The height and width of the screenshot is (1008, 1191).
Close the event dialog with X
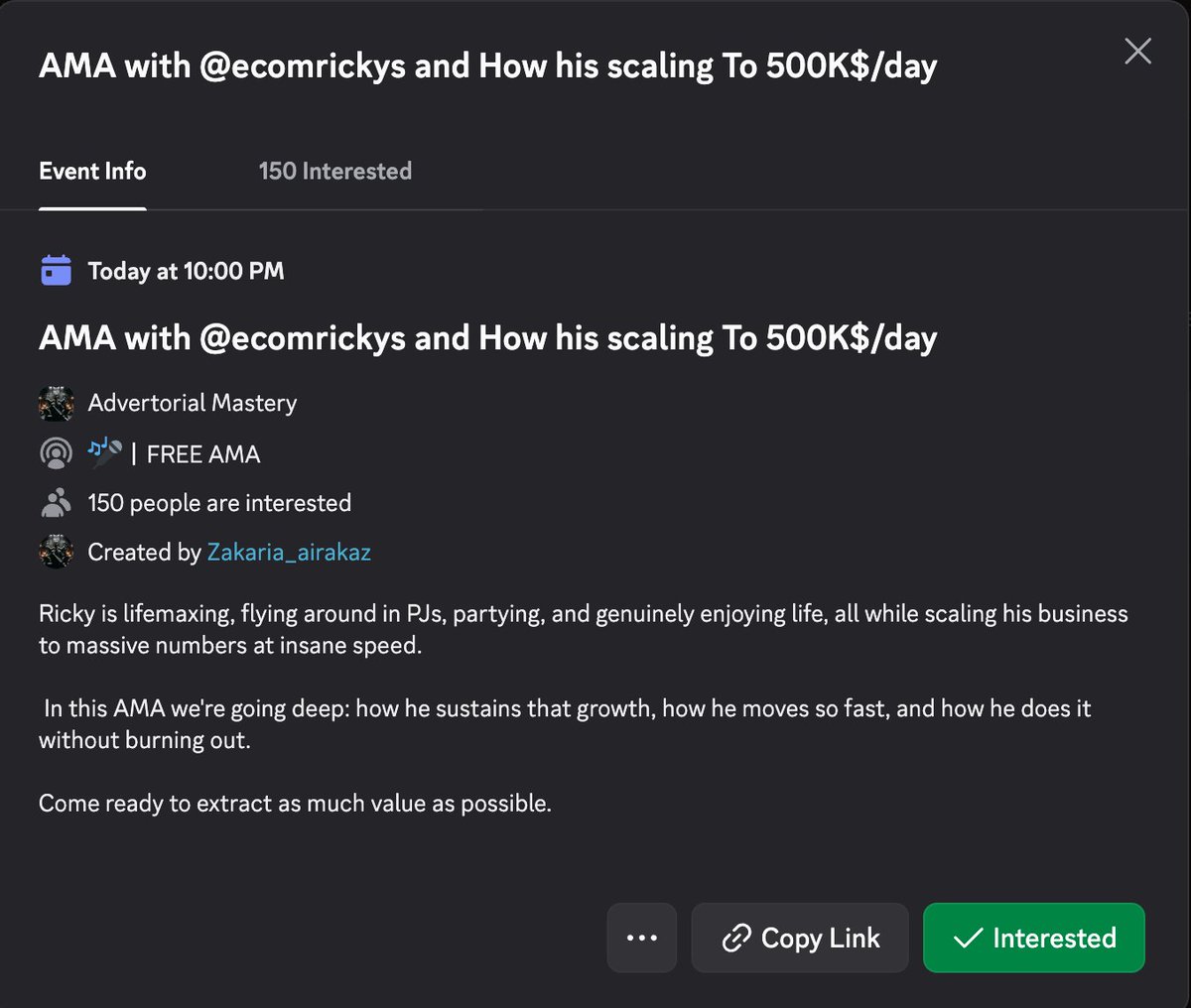click(1137, 52)
